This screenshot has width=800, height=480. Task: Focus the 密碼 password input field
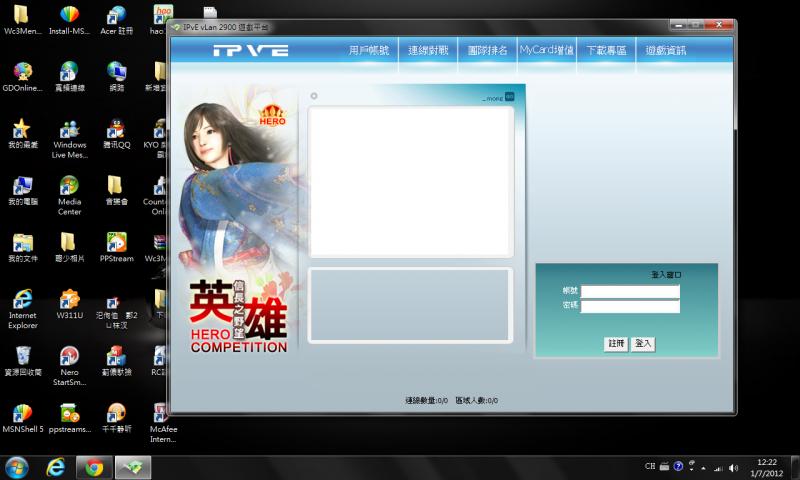click(x=630, y=306)
